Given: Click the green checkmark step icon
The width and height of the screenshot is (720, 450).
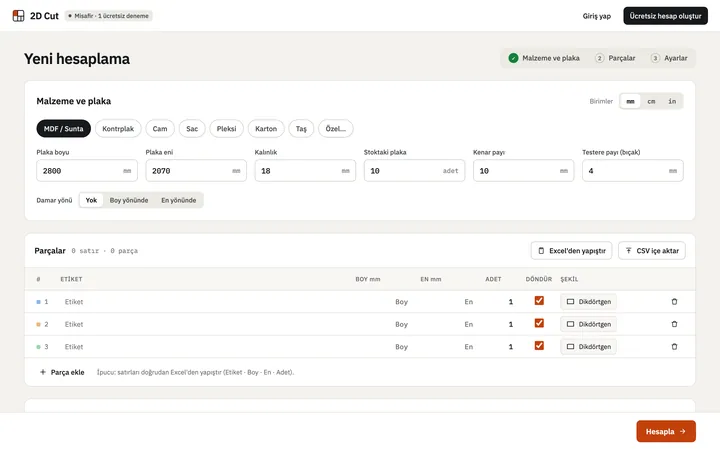Looking at the screenshot, I should (x=513, y=58).
